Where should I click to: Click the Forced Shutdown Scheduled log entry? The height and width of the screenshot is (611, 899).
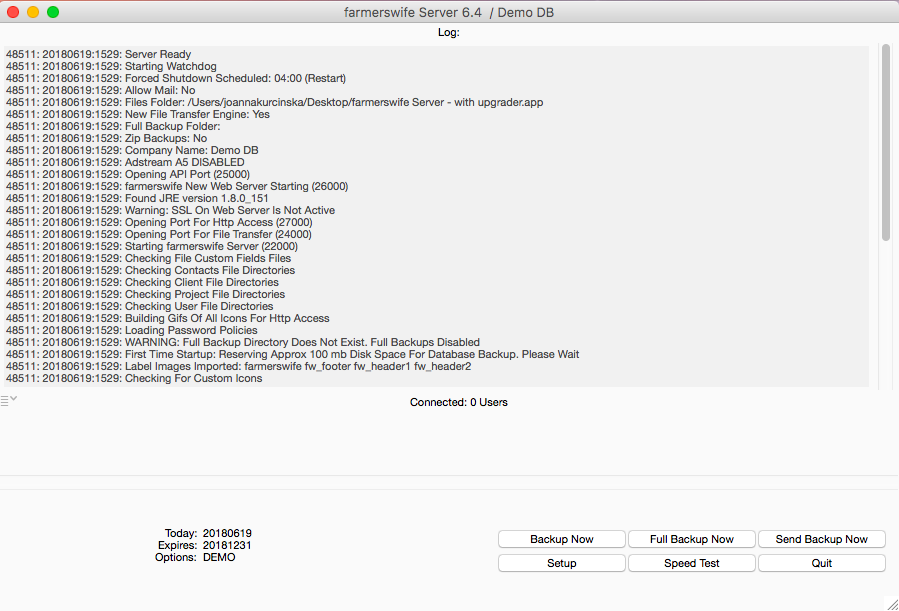pyautogui.click(x=176, y=79)
